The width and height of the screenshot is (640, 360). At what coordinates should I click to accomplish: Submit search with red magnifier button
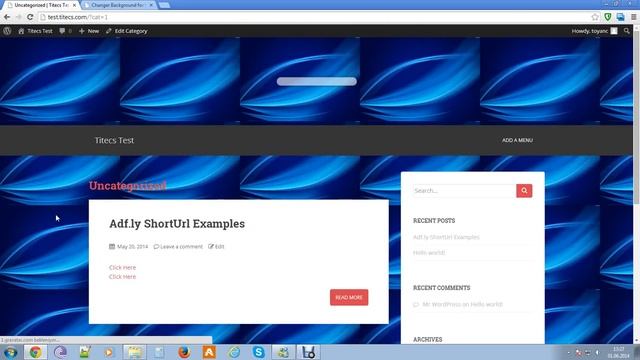[x=524, y=191]
